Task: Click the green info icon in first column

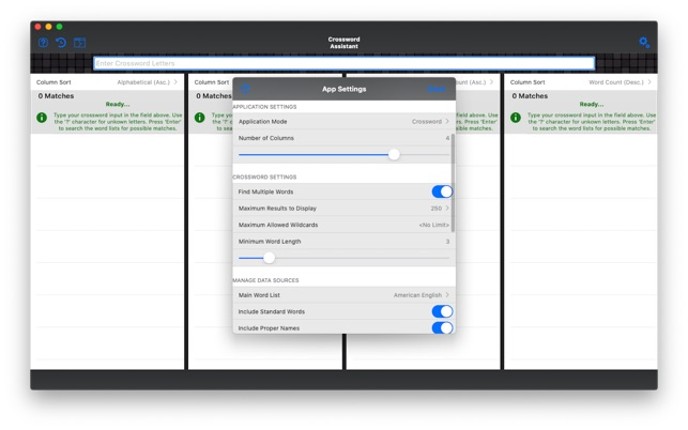Action: click(x=42, y=118)
